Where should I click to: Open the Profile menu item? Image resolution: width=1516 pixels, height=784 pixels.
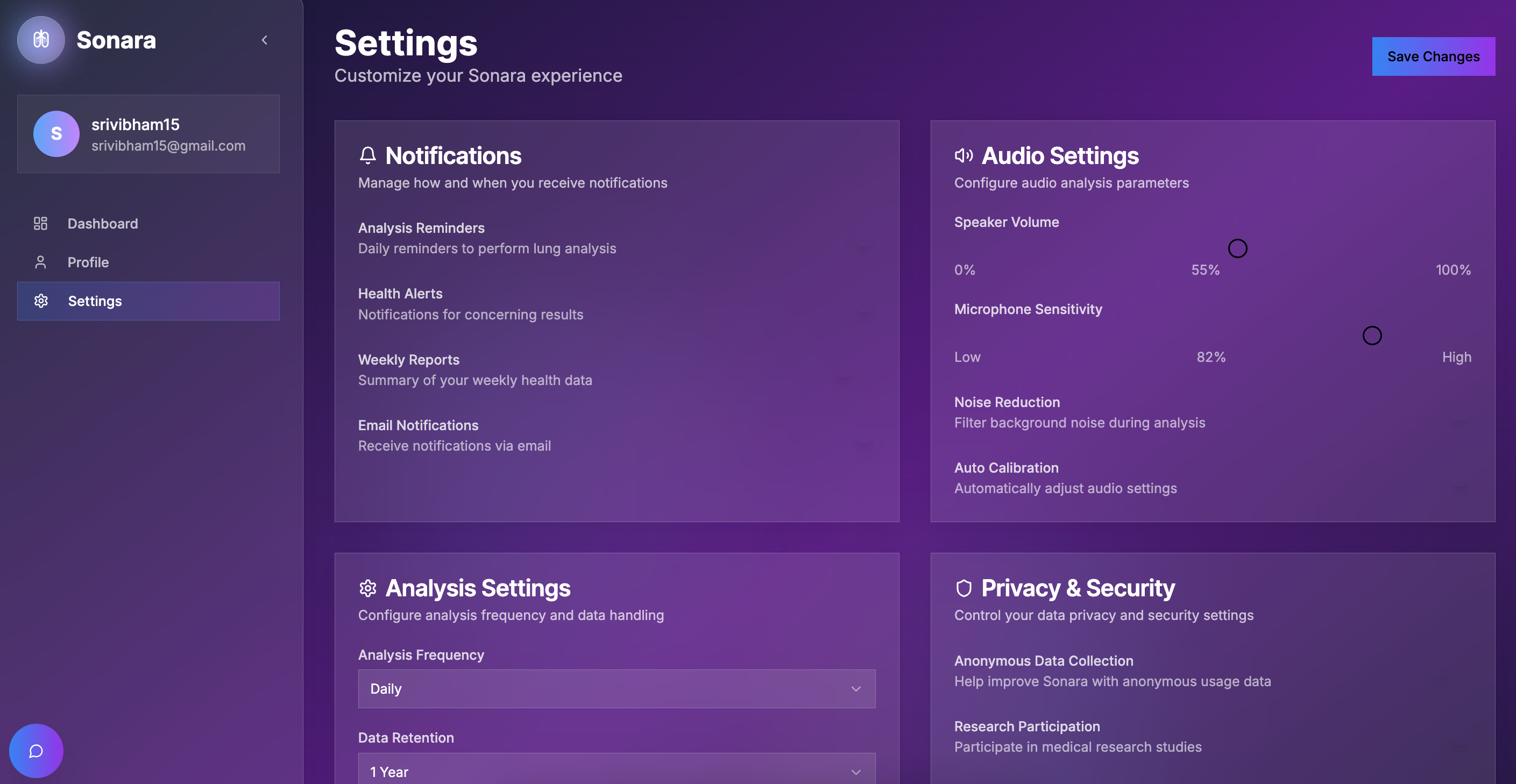point(88,262)
